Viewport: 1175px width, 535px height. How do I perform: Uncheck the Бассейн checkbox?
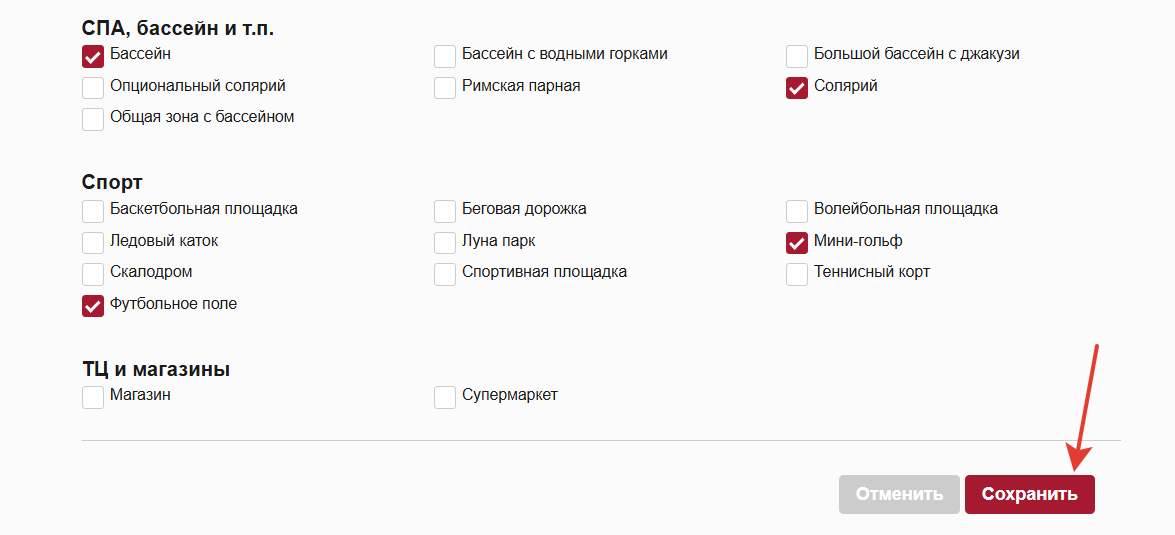coord(93,56)
